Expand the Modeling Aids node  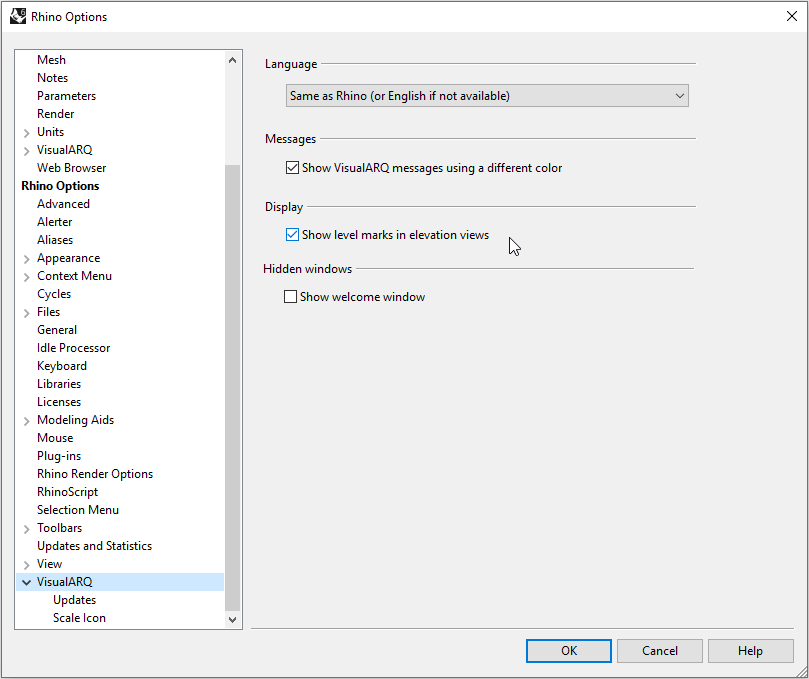27,421
